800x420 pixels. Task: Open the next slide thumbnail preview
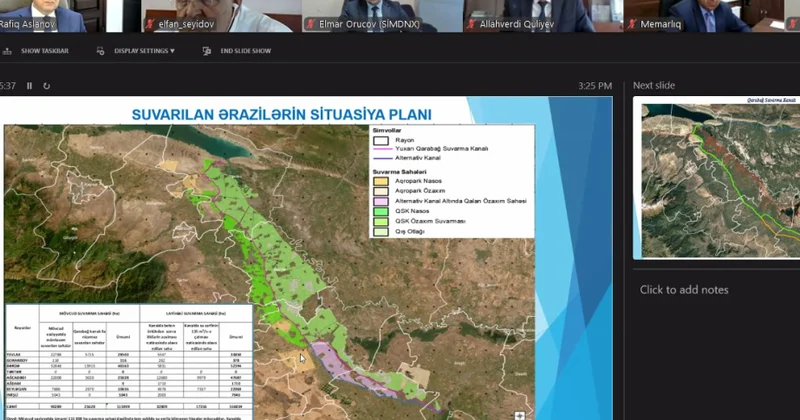720,180
